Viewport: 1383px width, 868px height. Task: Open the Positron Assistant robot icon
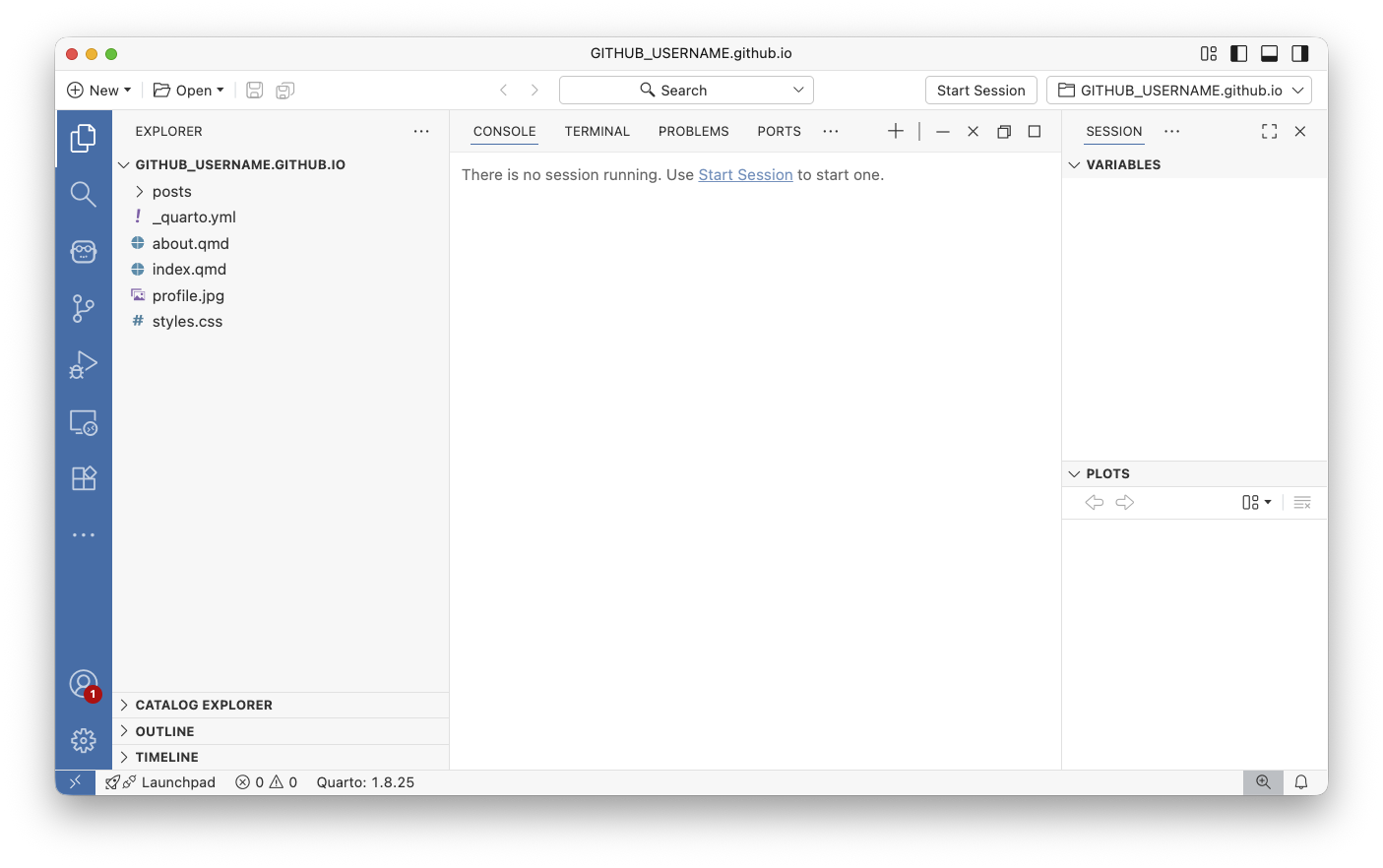click(84, 252)
